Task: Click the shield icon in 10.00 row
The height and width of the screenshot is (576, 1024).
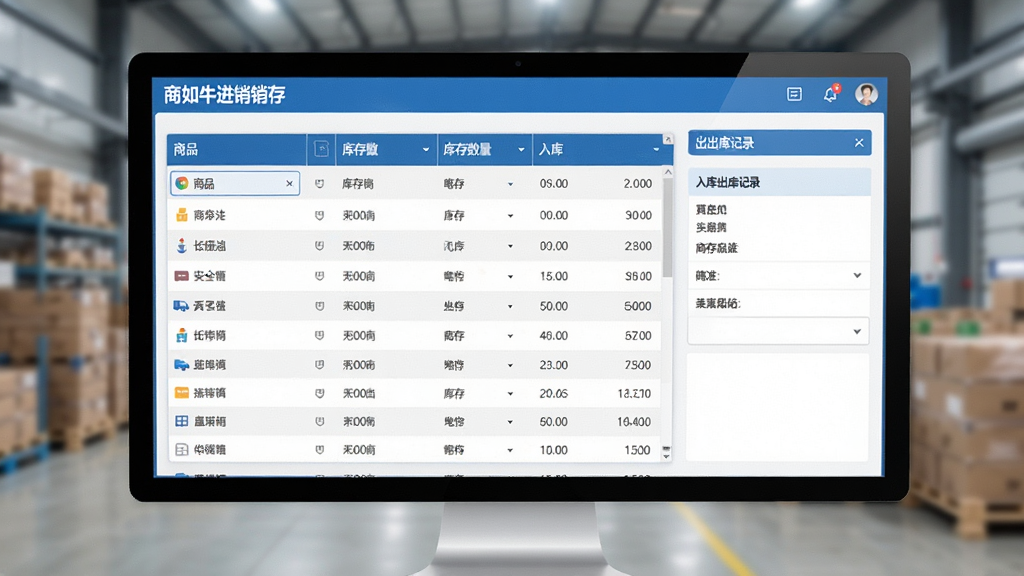Action: click(319, 449)
